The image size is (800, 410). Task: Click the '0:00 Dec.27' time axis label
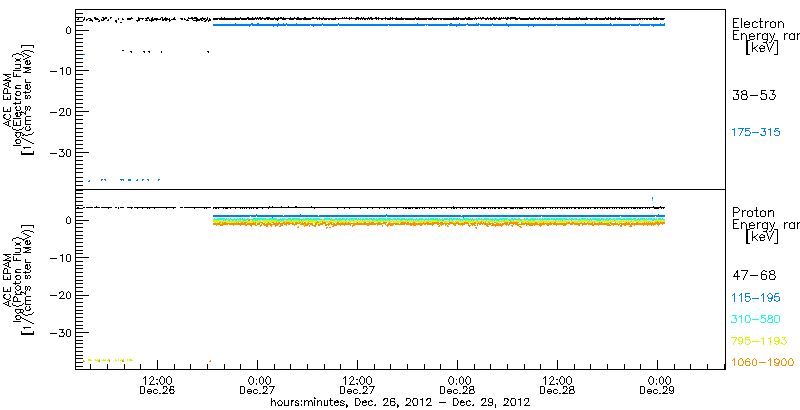pos(258,387)
